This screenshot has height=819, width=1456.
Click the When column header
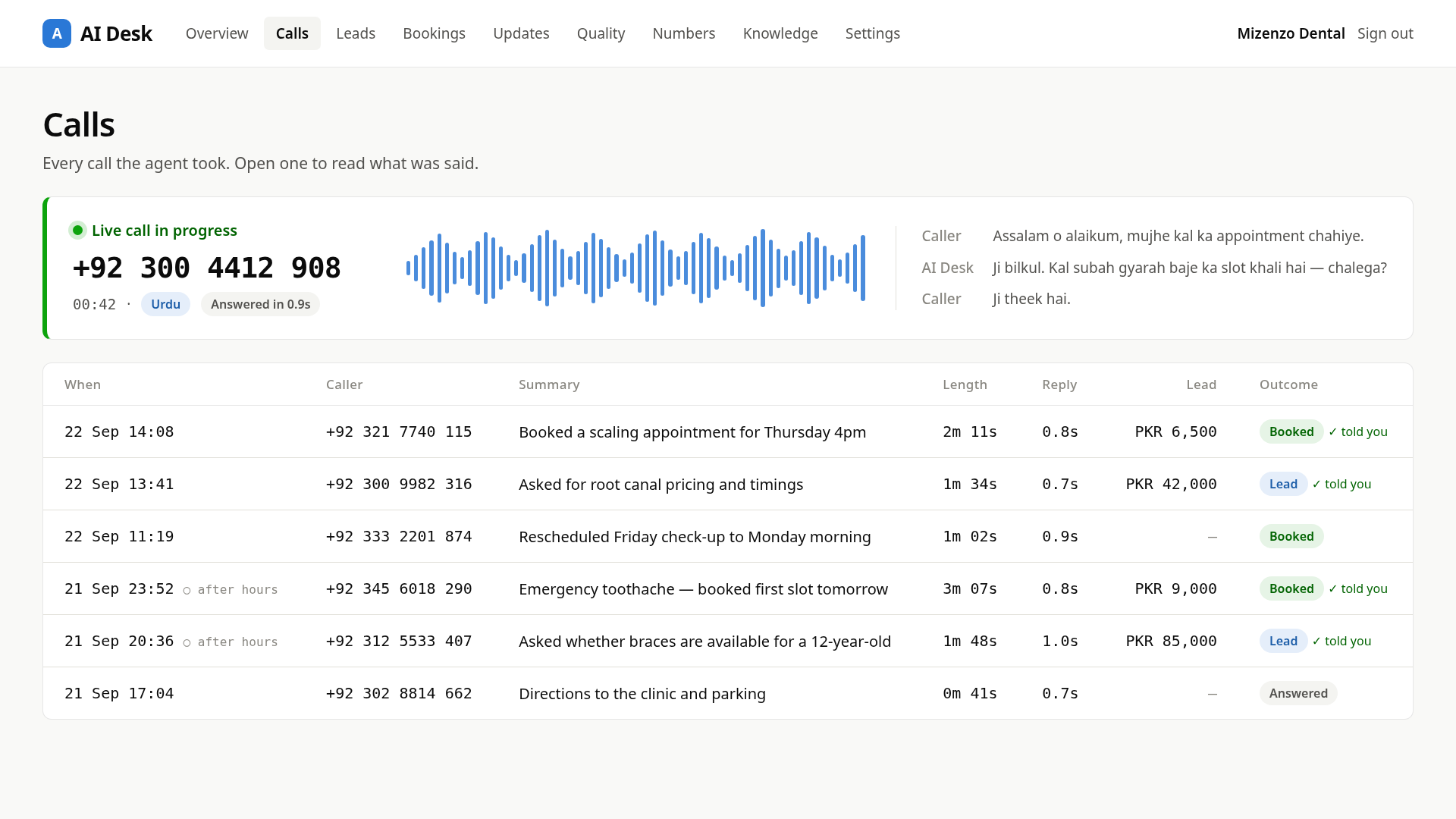coord(83,384)
